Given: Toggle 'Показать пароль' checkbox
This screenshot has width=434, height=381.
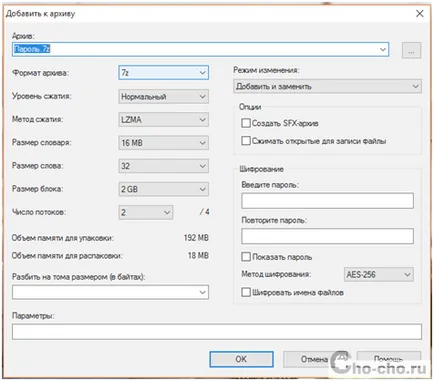Looking at the screenshot, I should point(246,257).
